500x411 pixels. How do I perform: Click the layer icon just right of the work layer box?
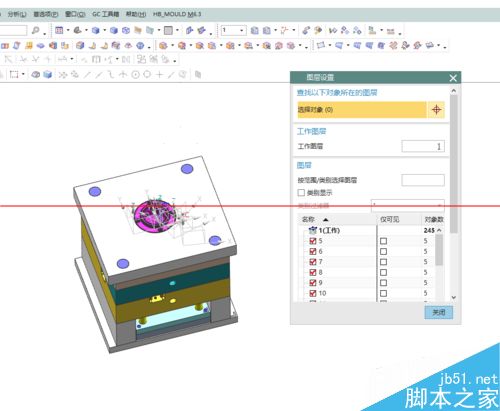(254, 30)
